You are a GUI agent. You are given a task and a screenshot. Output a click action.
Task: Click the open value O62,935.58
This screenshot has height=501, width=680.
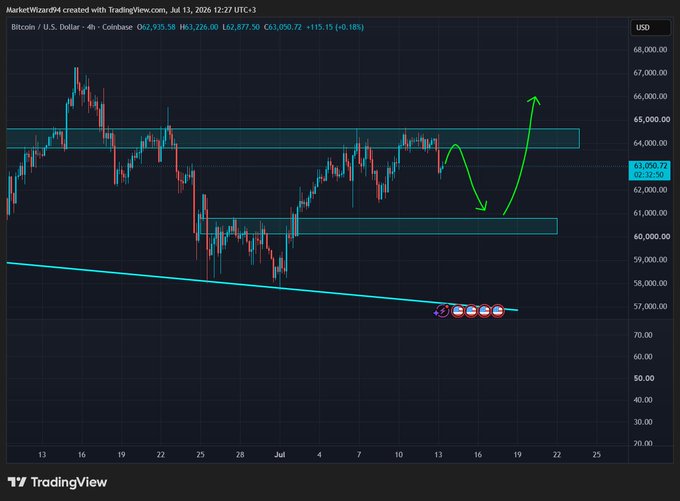(156, 27)
